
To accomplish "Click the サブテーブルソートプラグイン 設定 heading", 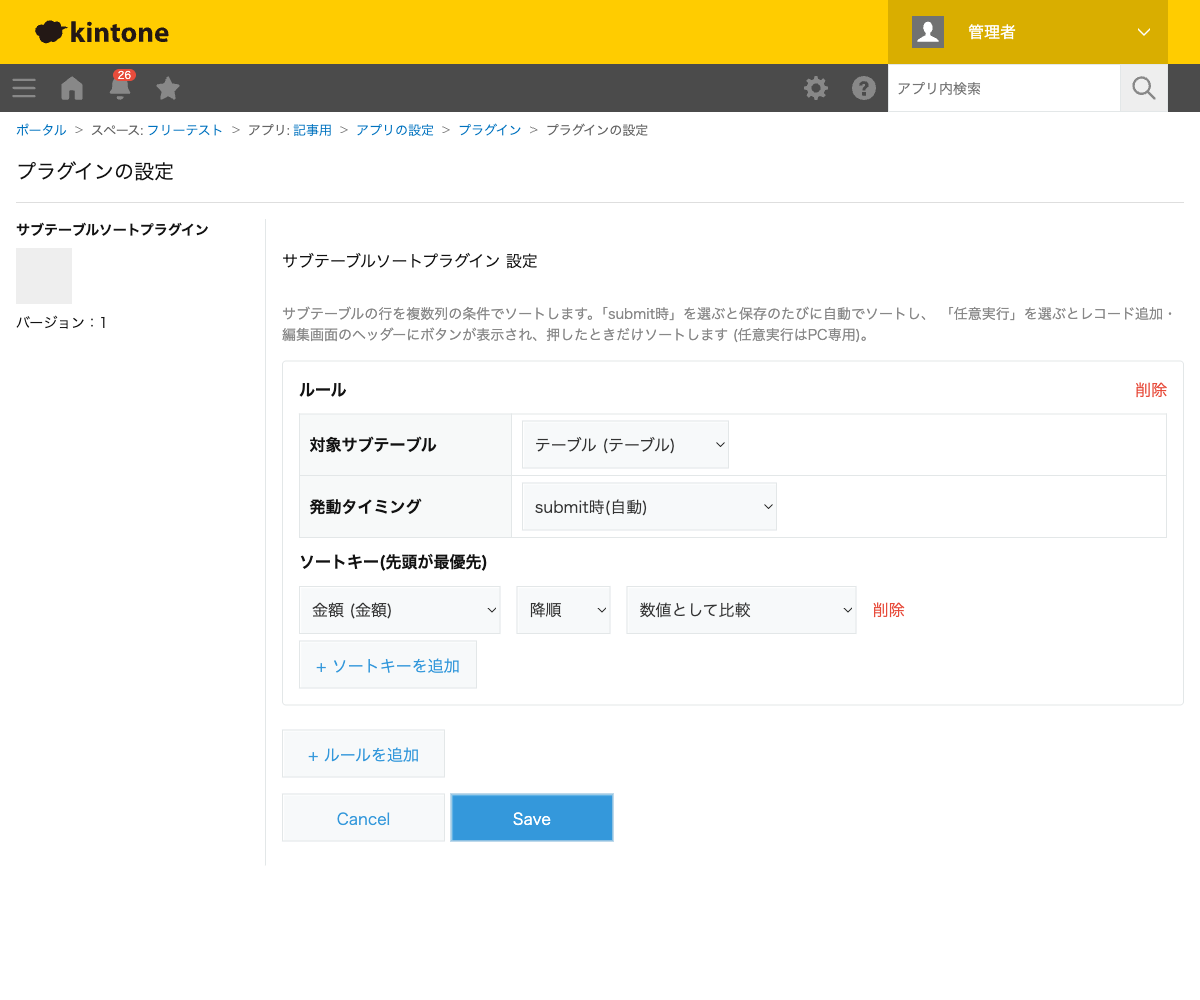I will point(410,261).
